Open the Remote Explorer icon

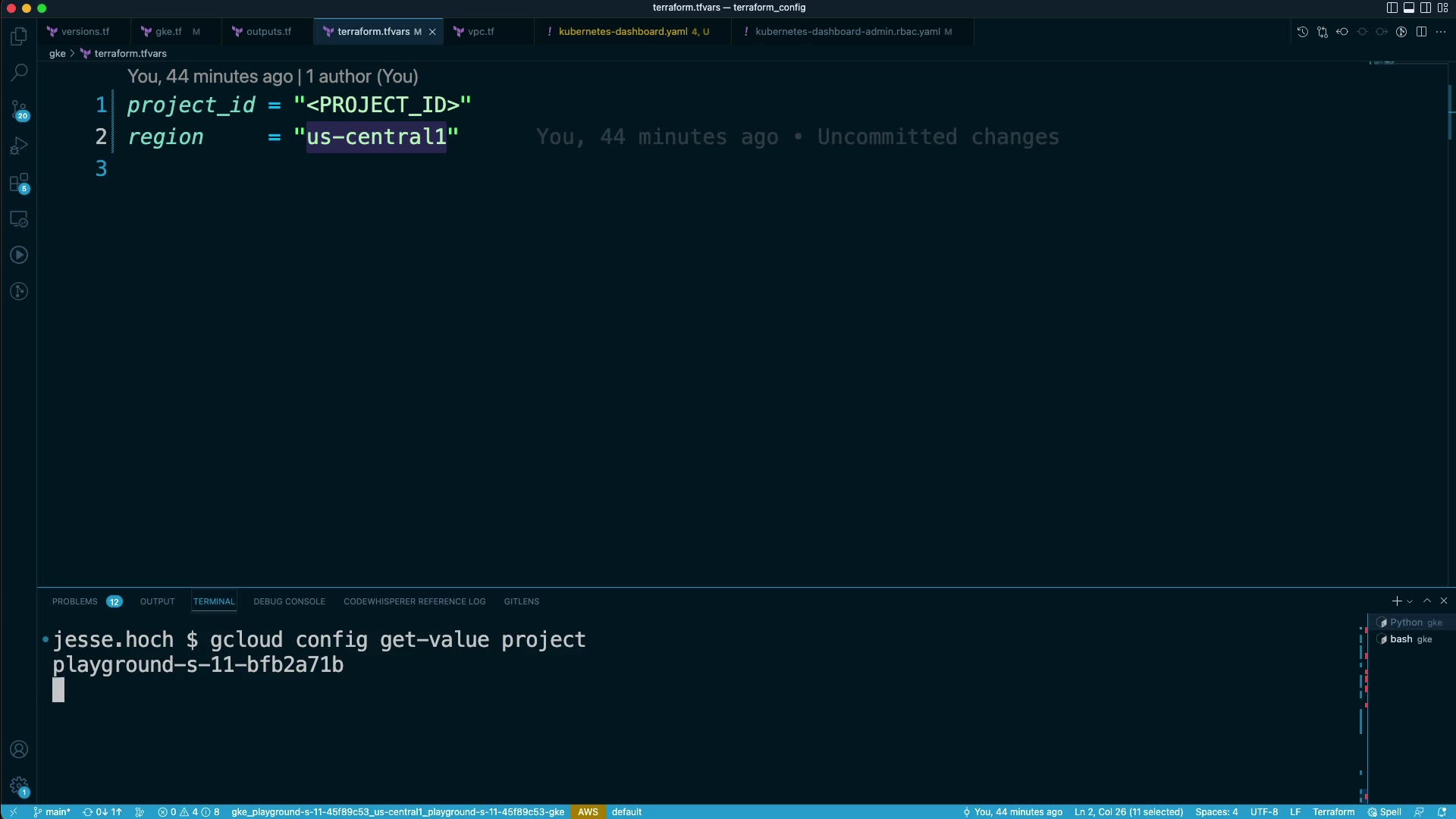19,219
